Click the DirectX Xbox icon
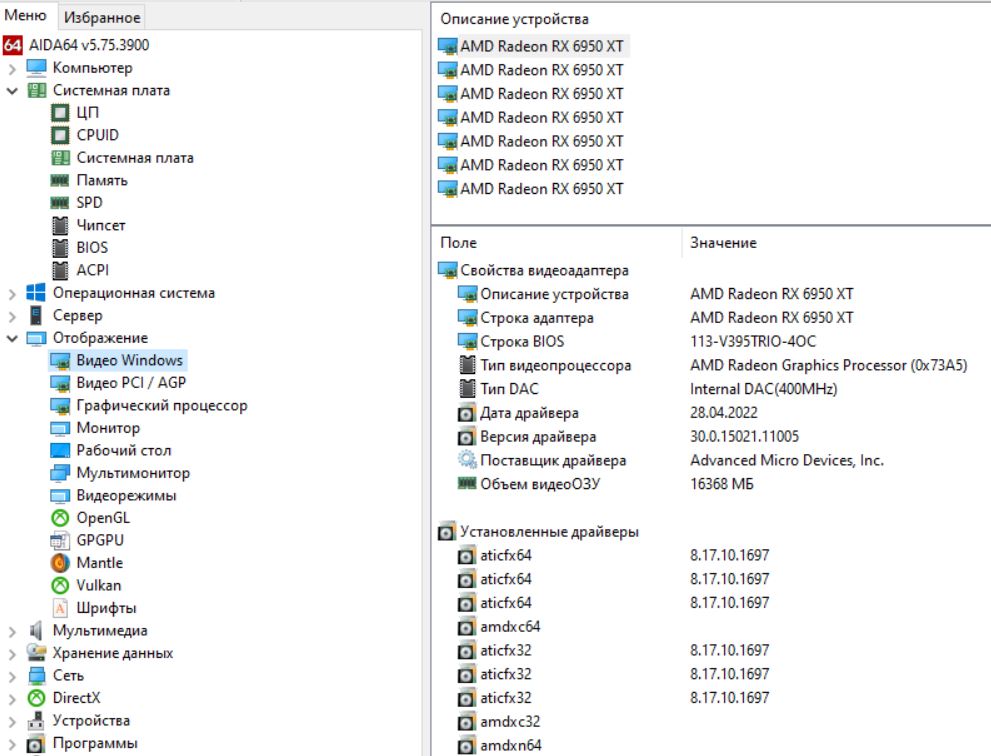991x756 pixels. tap(36, 698)
